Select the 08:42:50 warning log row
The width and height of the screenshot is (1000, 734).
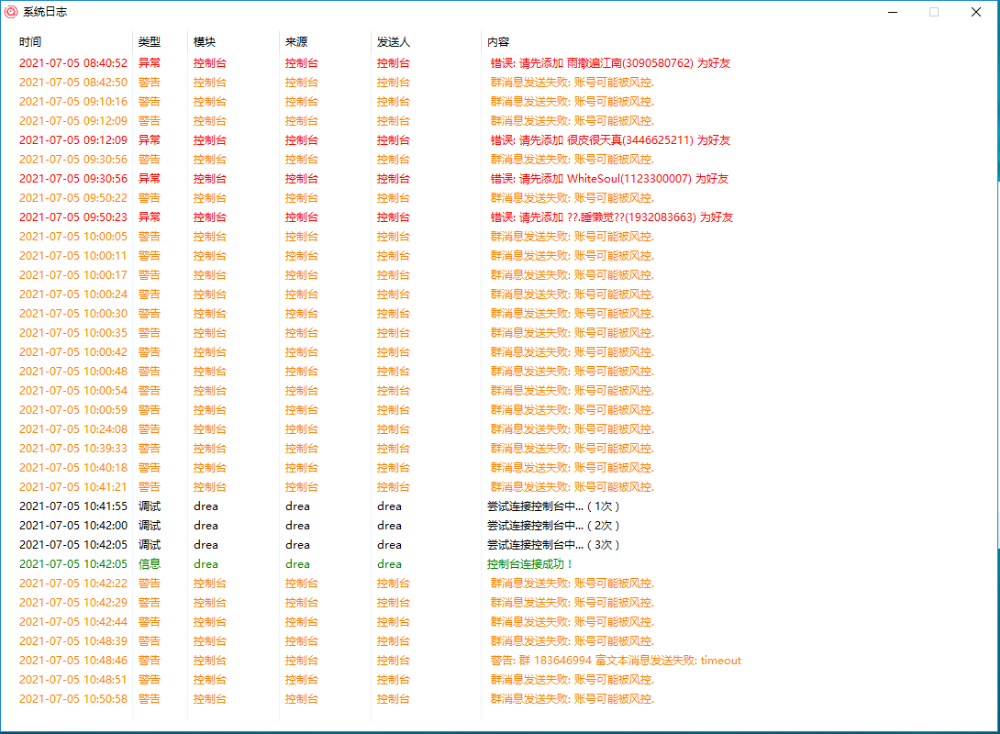click(x=73, y=82)
